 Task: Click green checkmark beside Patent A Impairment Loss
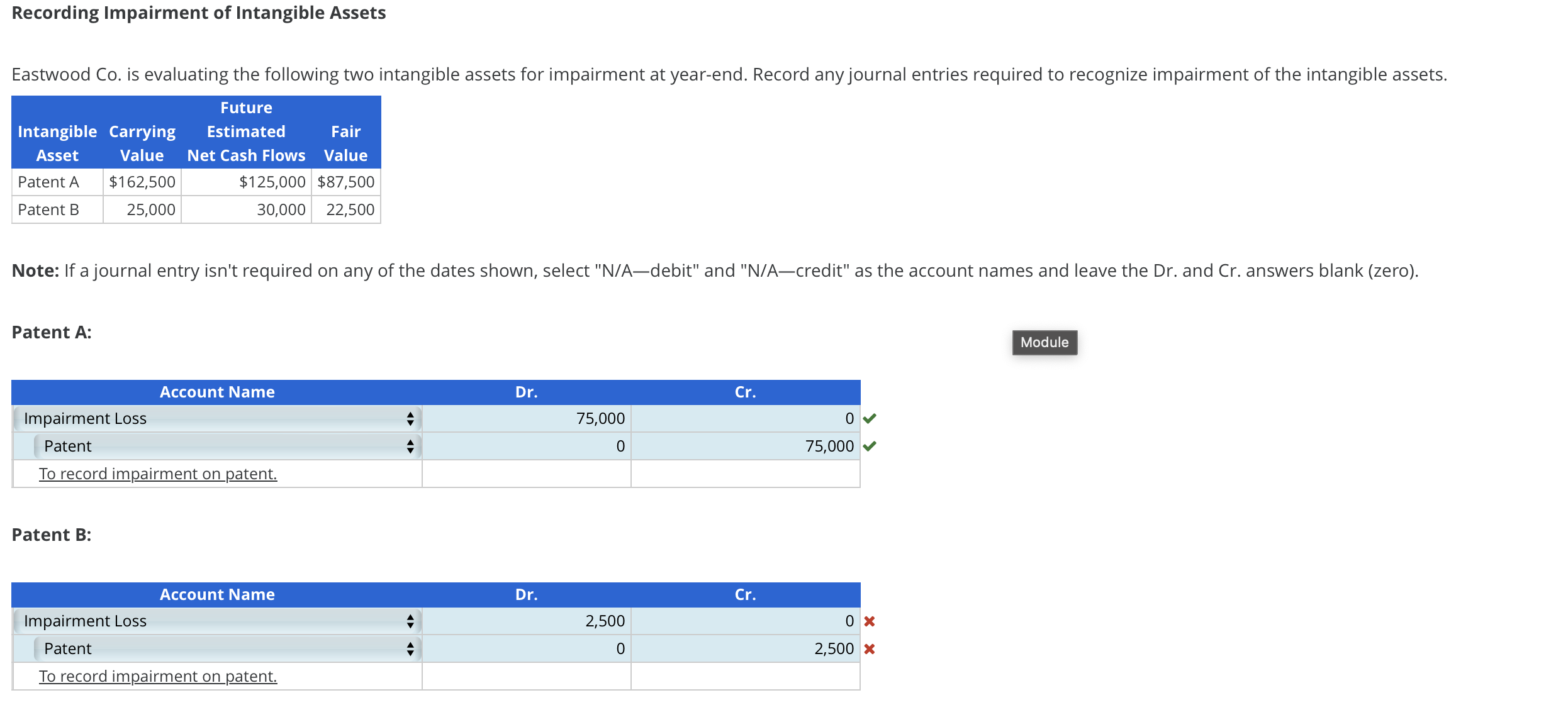tap(870, 418)
